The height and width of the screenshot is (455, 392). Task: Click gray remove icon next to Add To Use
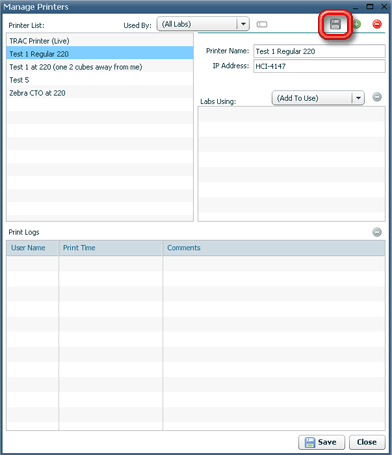377,97
